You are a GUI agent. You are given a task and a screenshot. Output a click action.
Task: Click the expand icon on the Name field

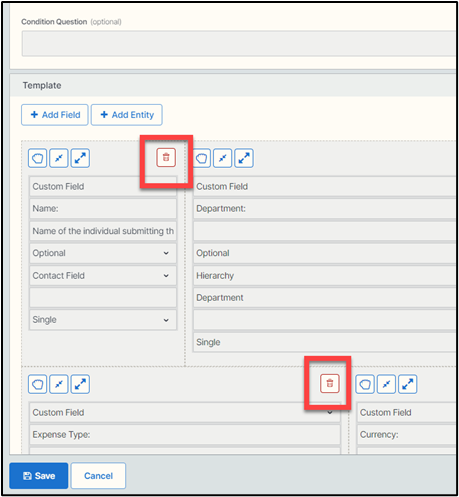pyautogui.click(x=80, y=158)
